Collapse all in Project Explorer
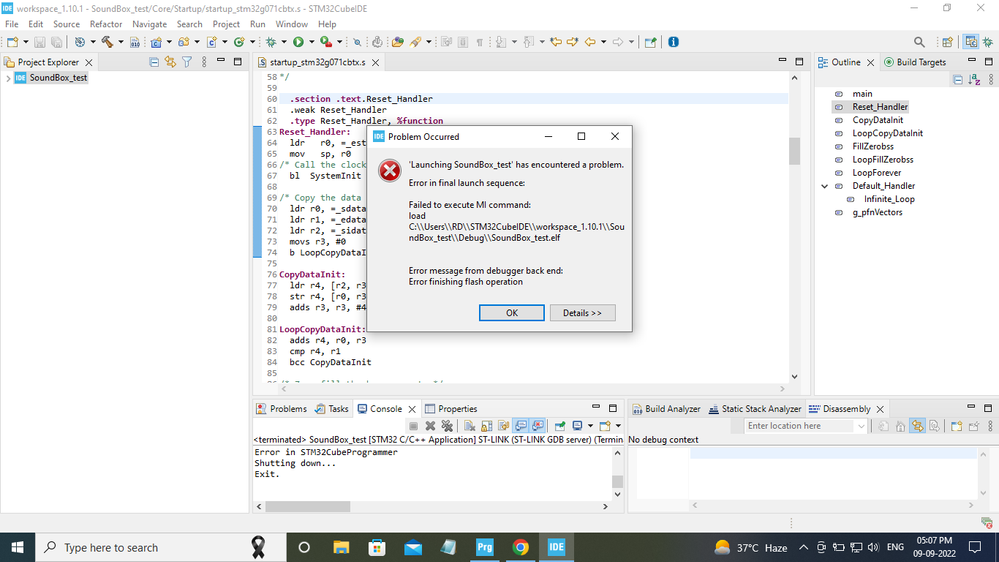The height and width of the screenshot is (562, 999). (154, 62)
